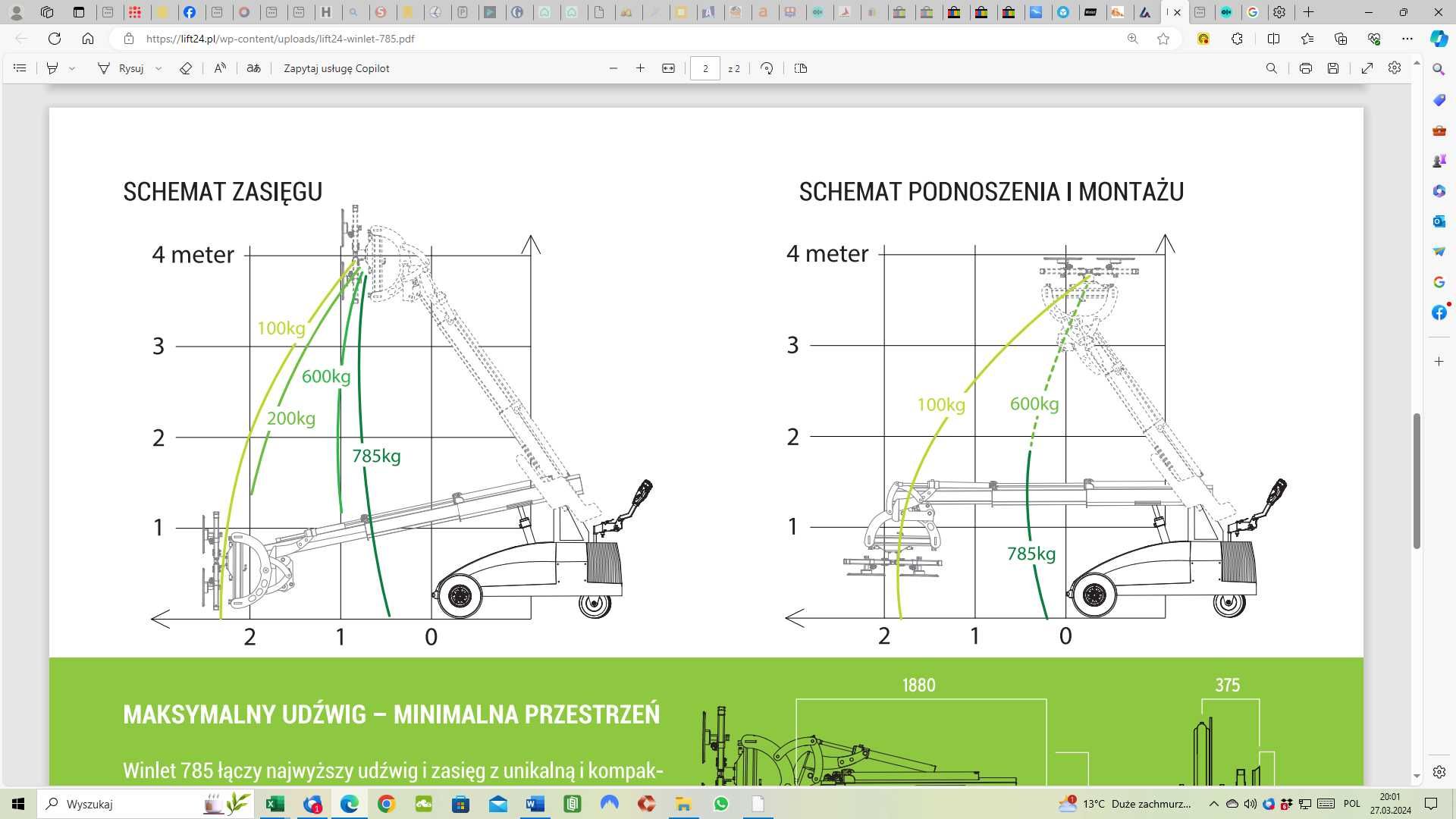
Task: Open a new browser tab
Action: (1308, 12)
